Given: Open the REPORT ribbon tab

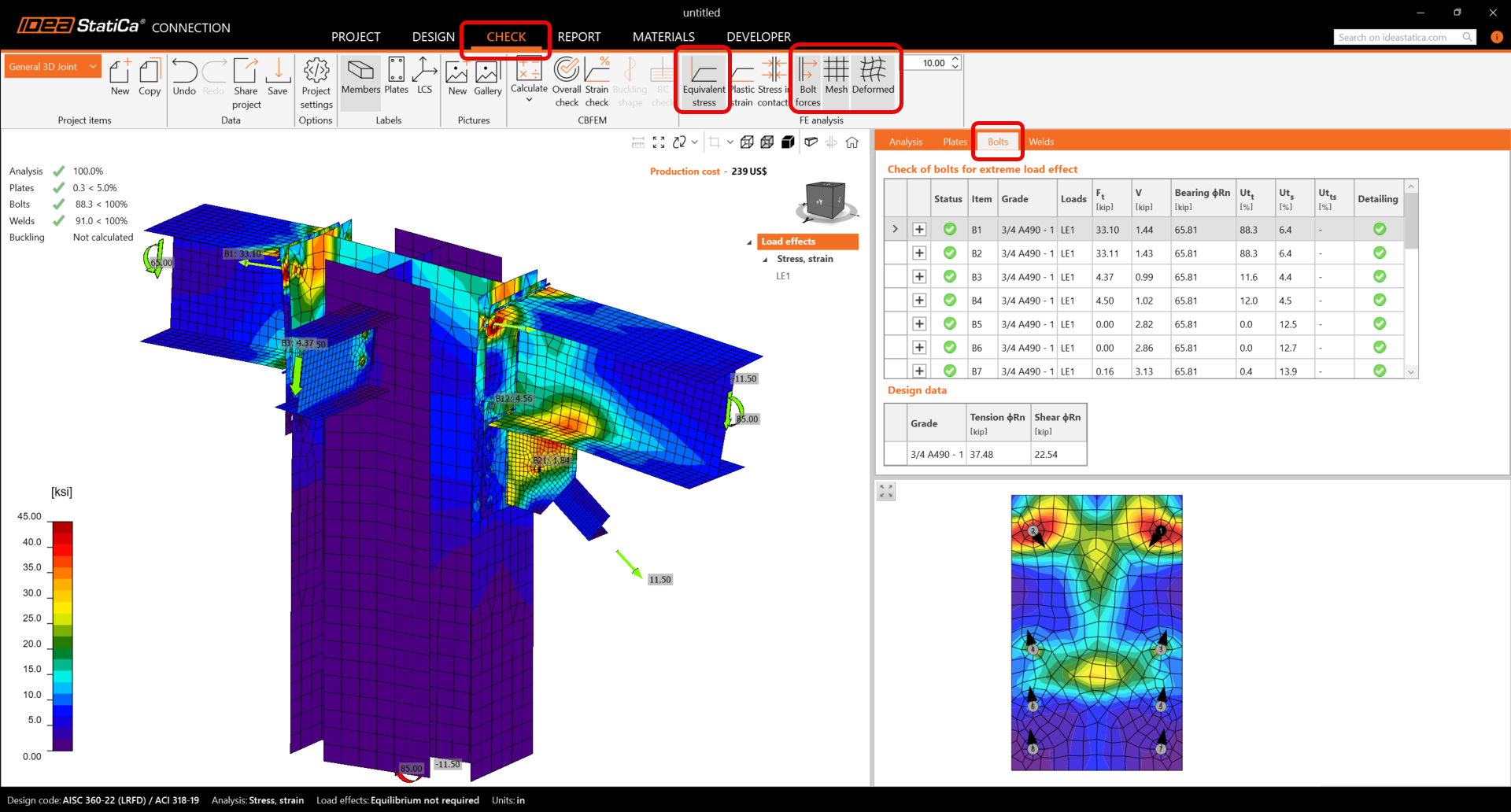Looking at the screenshot, I should point(578,37).
